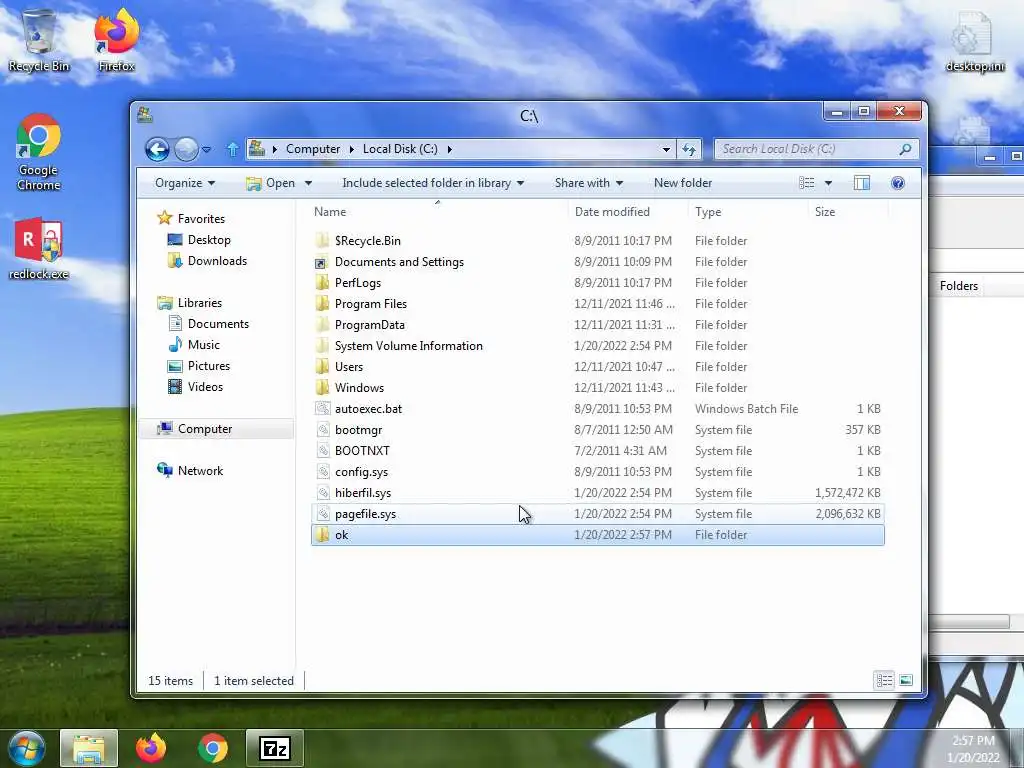Screen dimensions: 1024x768
Task: Switch to Details view in status bar
Action: coord(884,680)
